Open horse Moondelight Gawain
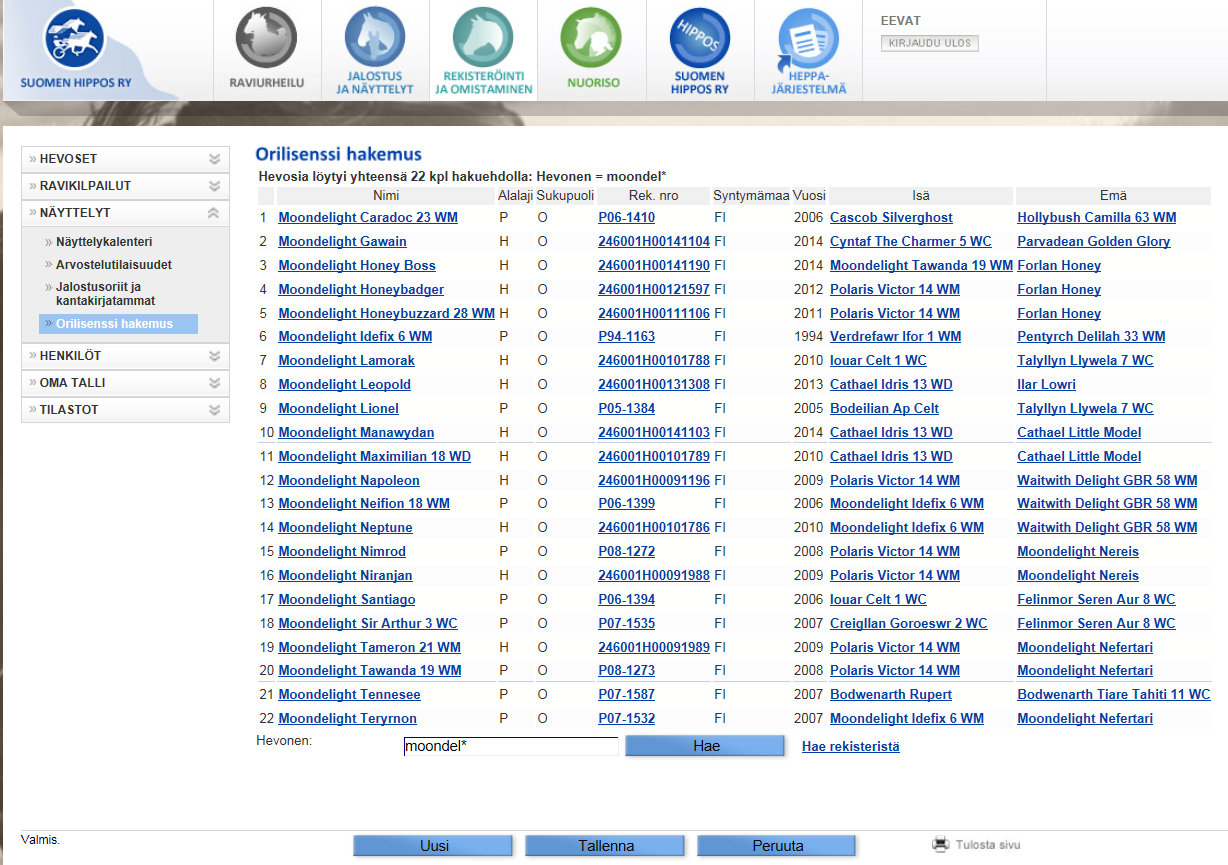 point(342,241)
